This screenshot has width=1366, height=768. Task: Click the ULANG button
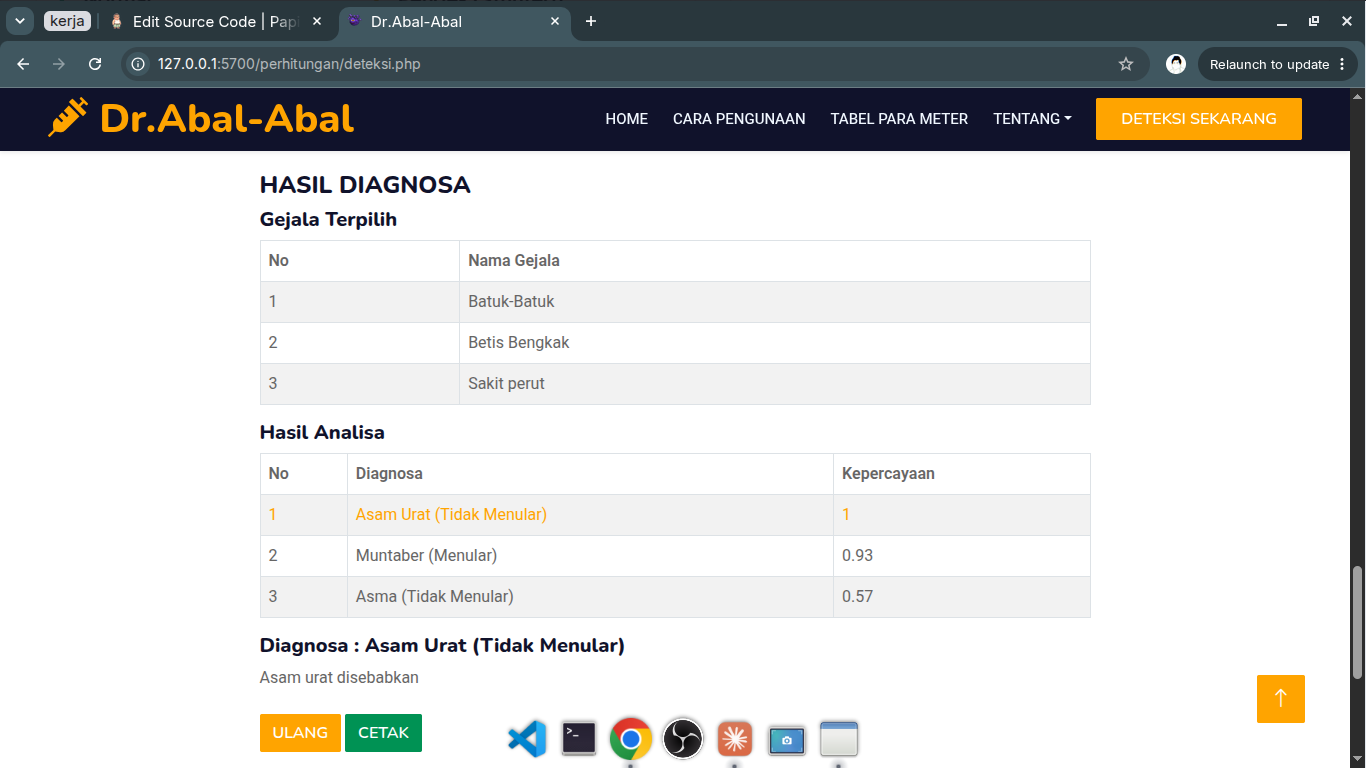[x=300, y=733]
